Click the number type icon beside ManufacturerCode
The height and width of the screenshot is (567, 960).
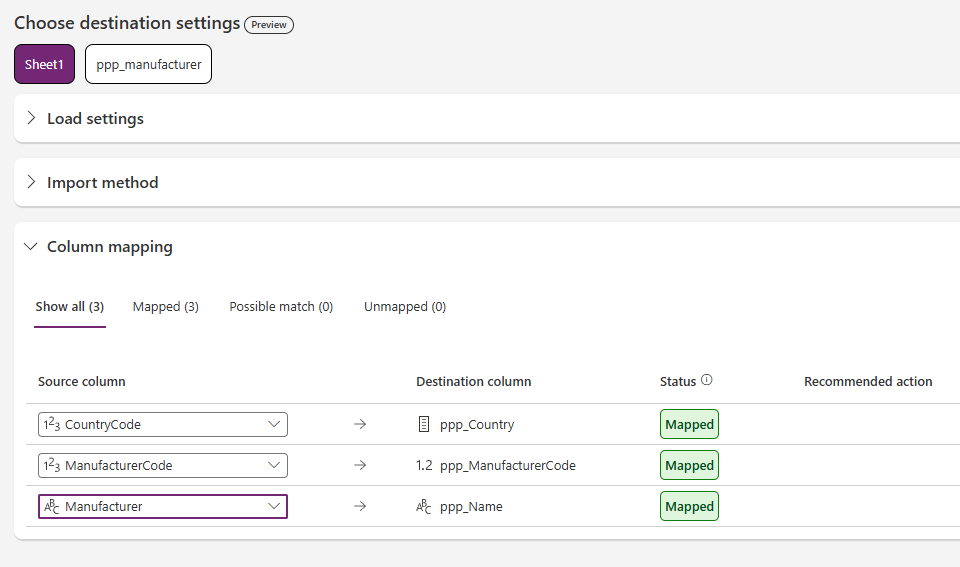click(52, 465)
